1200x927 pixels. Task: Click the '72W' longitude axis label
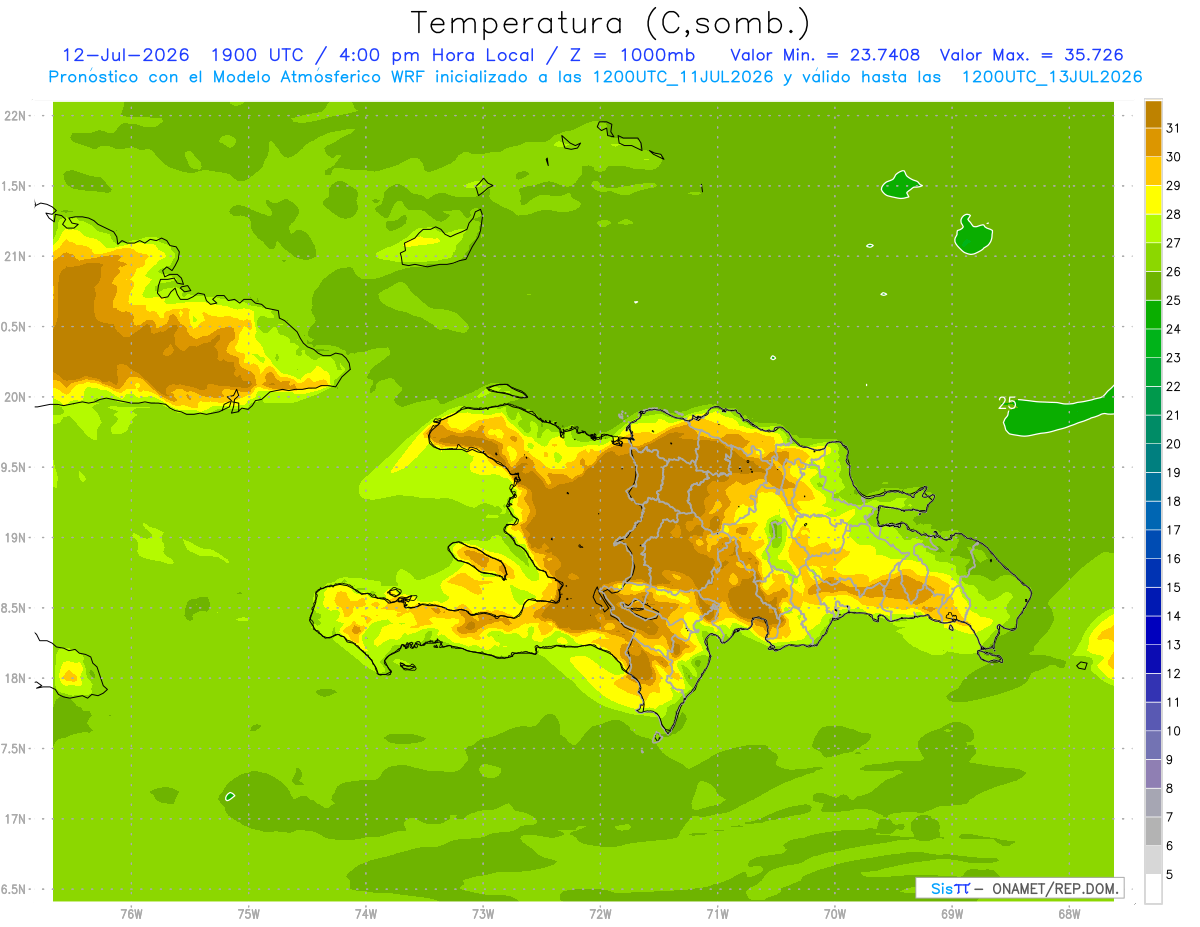pyautogui.click(x=600, y=915)
